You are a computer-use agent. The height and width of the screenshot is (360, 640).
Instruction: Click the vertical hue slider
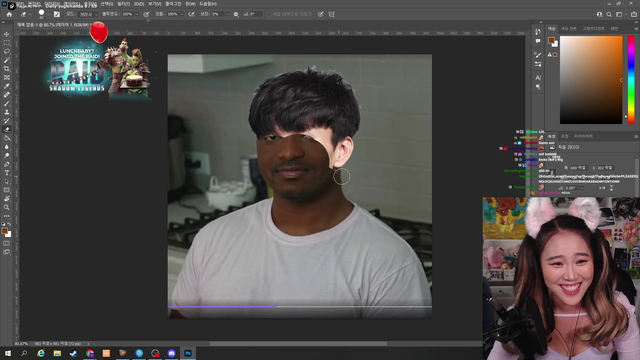pos(631,80)
